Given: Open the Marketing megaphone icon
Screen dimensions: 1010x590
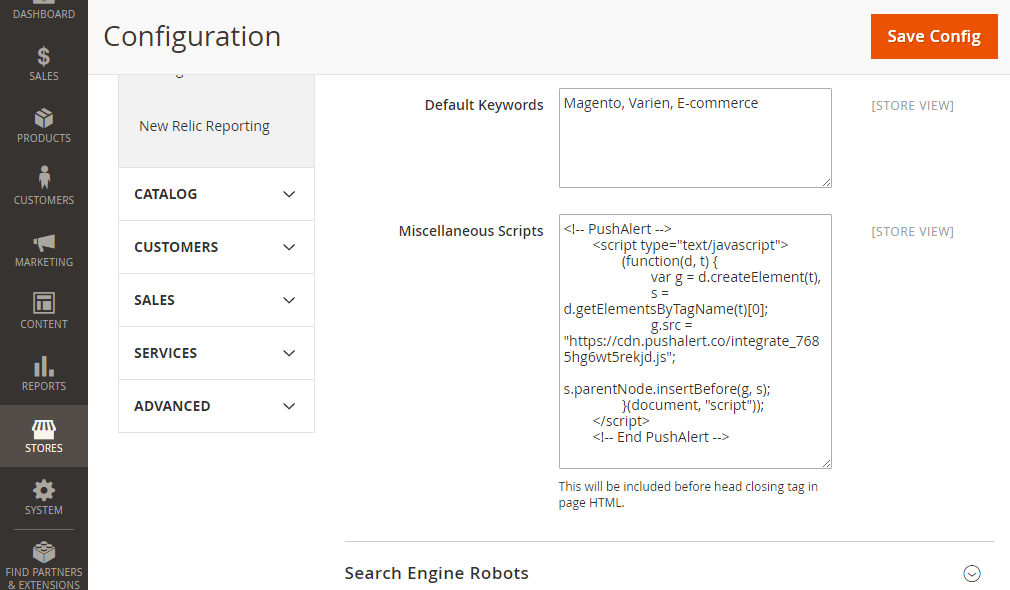Looking at the screenshot, I should [x=44, y=243].
